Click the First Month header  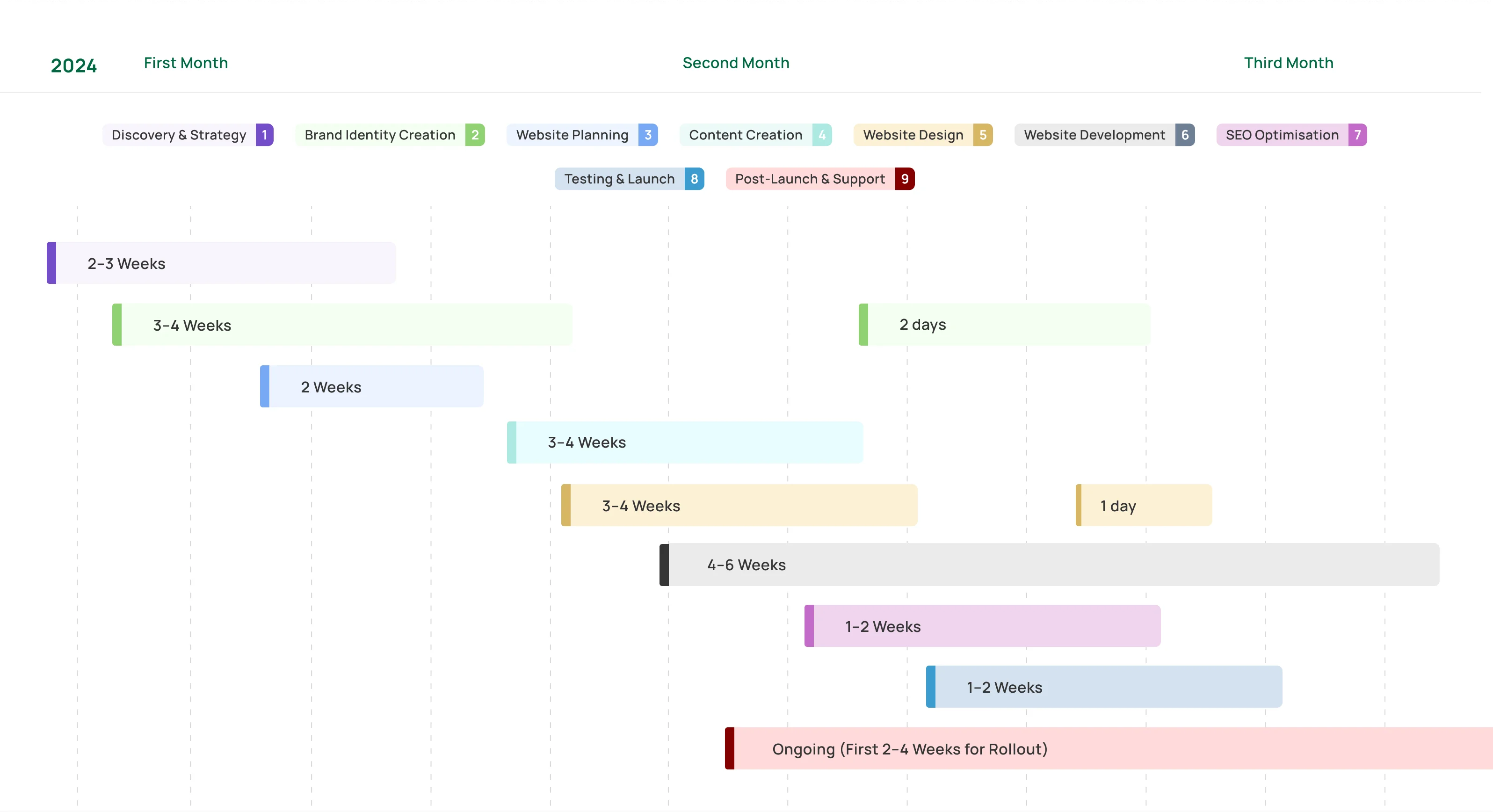click(186, 63)
